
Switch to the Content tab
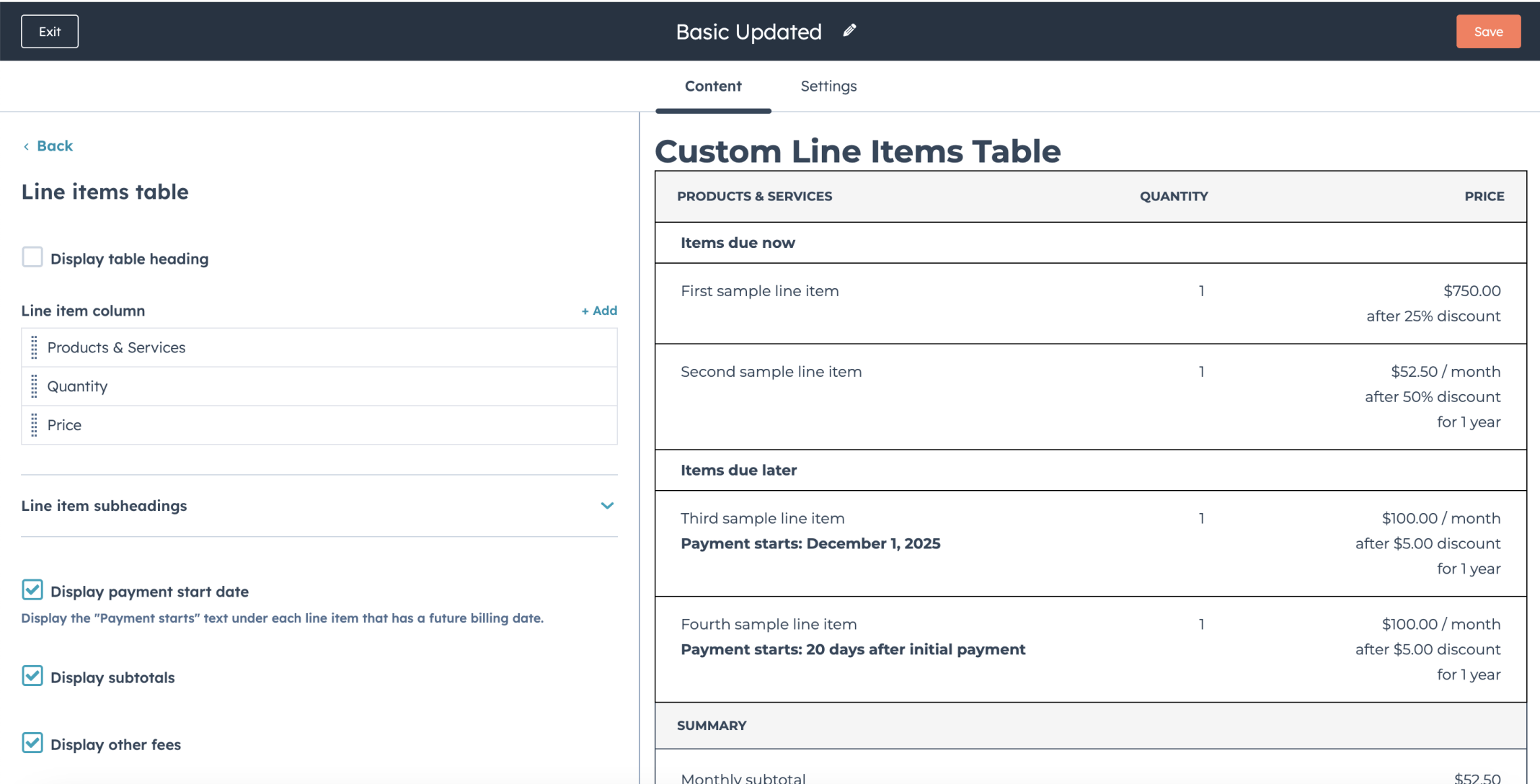pos(713,86)
